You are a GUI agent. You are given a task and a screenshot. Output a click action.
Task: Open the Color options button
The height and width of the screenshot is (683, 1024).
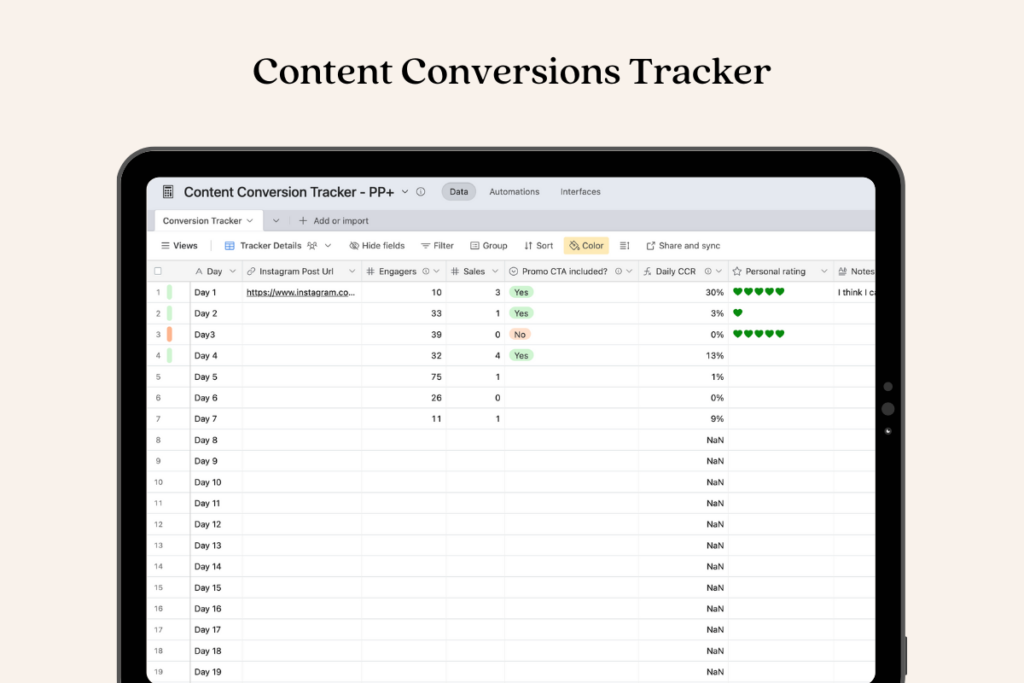pyautogui.click(x=586, y=246)
